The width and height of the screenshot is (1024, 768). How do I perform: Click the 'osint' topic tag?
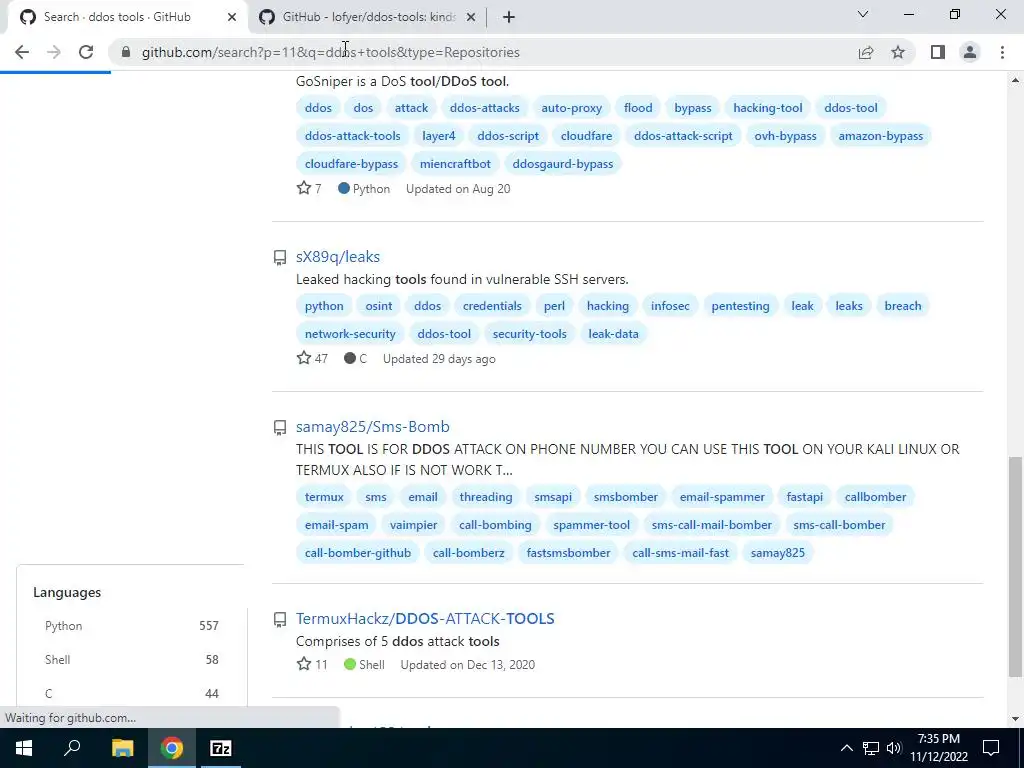379,306
